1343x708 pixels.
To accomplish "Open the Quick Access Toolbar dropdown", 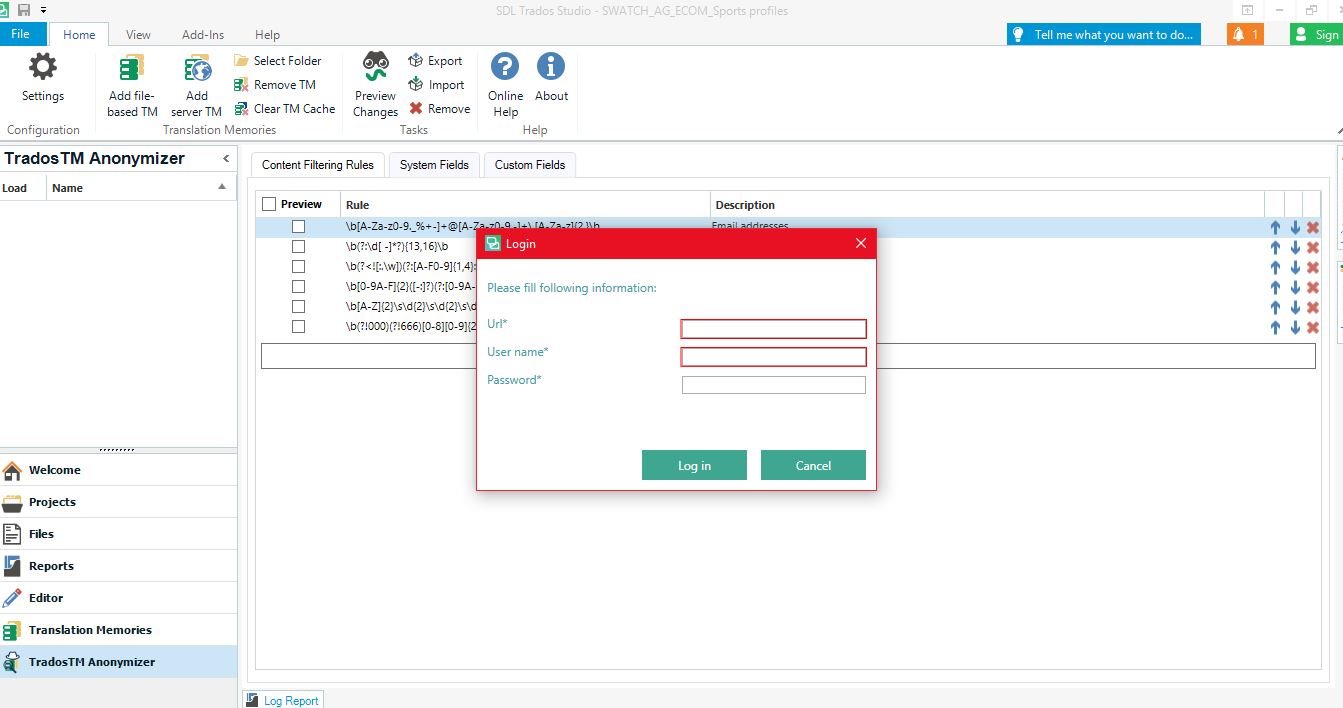I will (x=43, y=9).
